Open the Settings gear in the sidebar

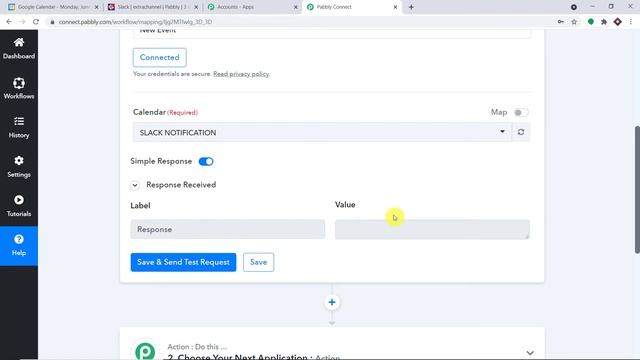tap(19, 160)
